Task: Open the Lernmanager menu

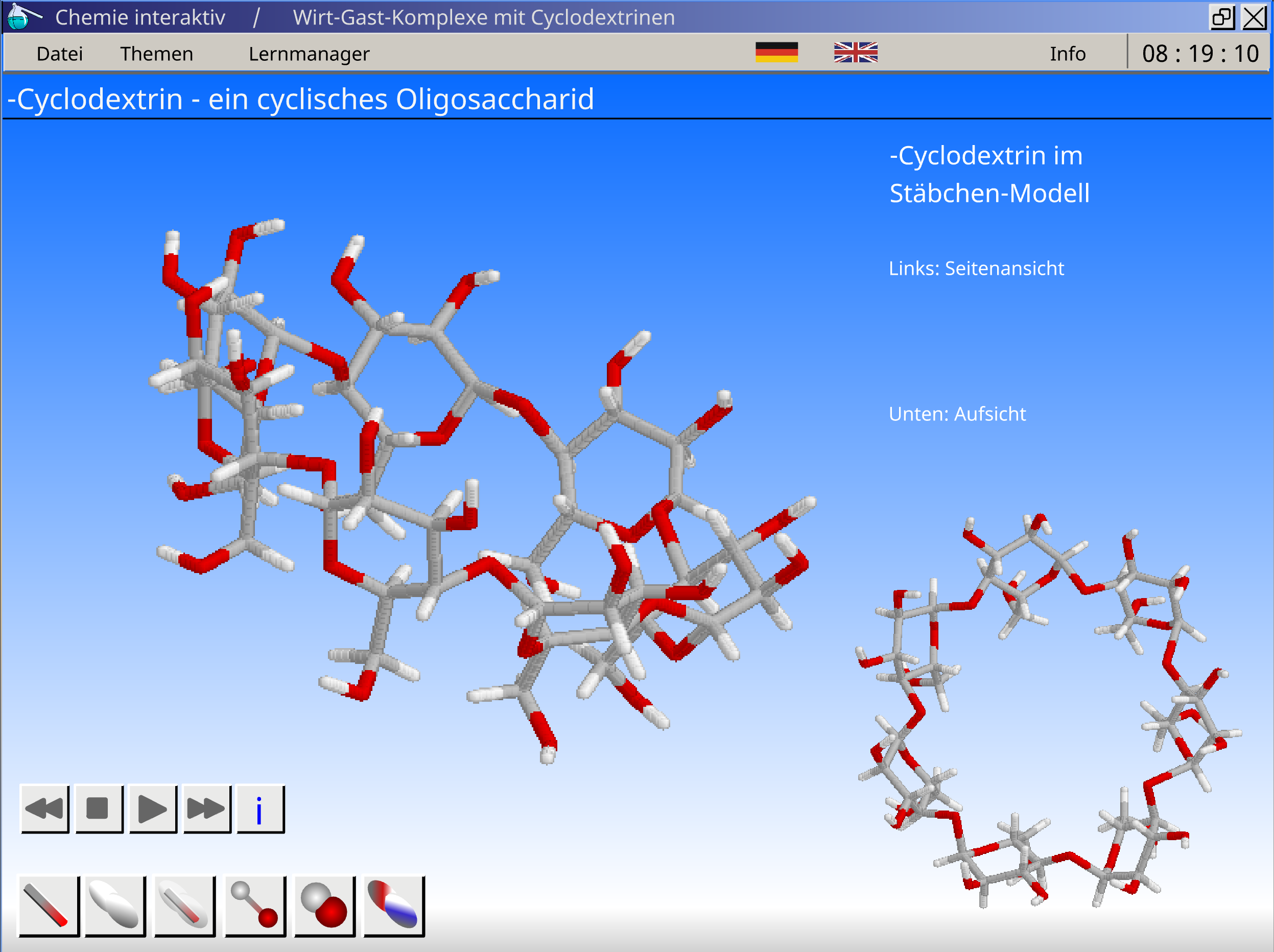Action: [309, 54]
